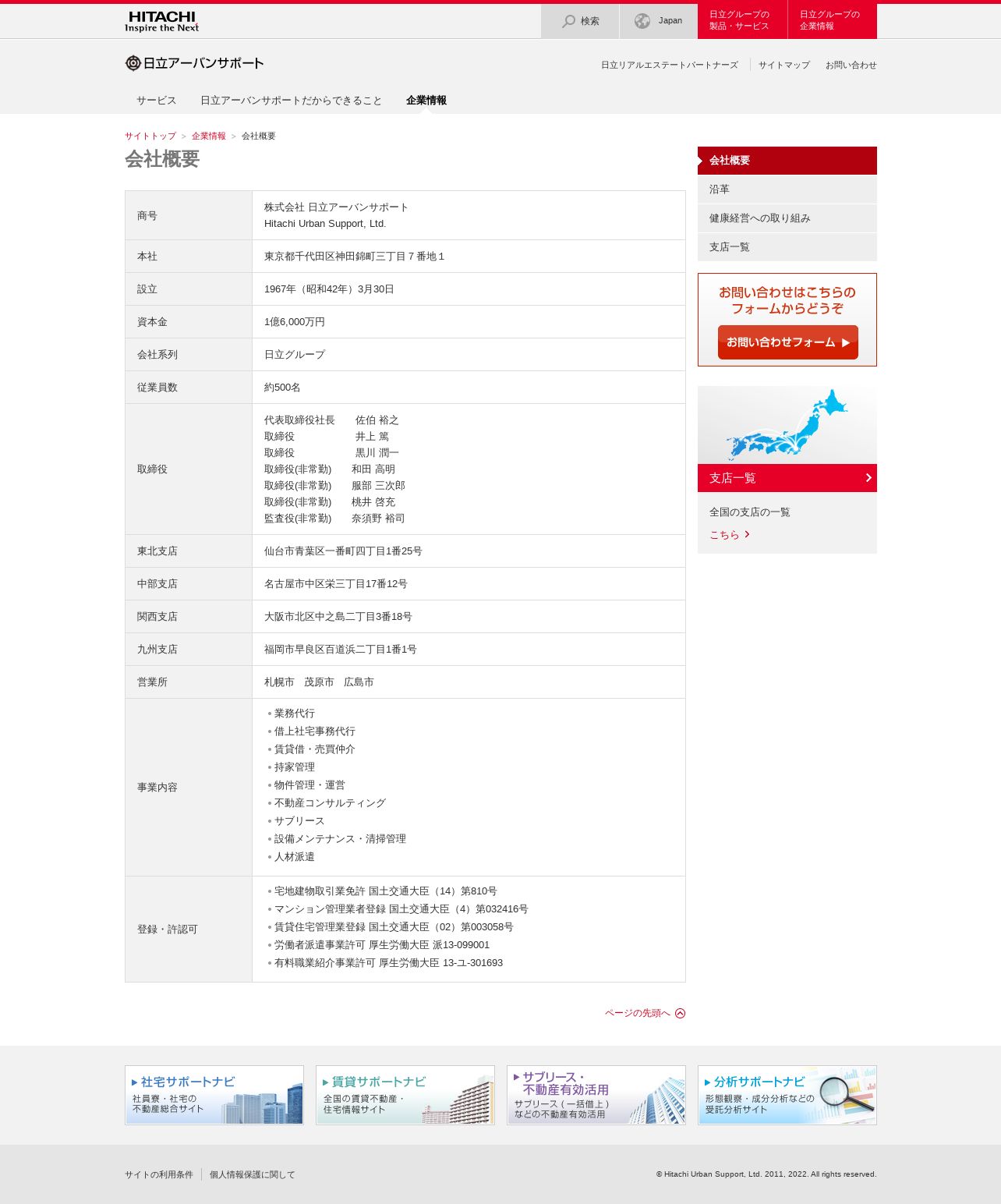Click the copyright notice text

(x=766, y=1174)
